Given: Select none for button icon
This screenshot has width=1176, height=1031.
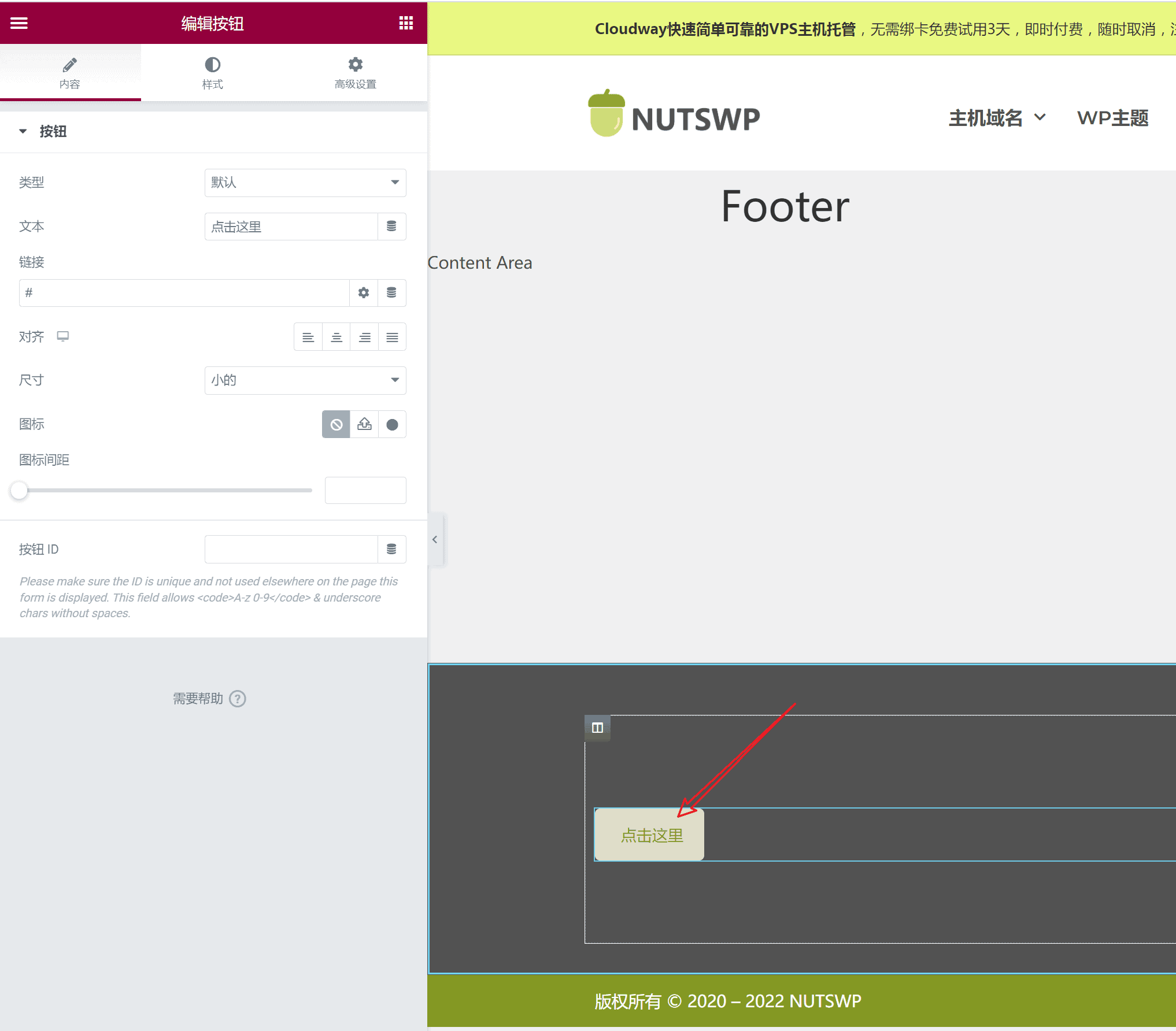Looking at the screenshot, I should pyautogui.click(x=336, y=425).
